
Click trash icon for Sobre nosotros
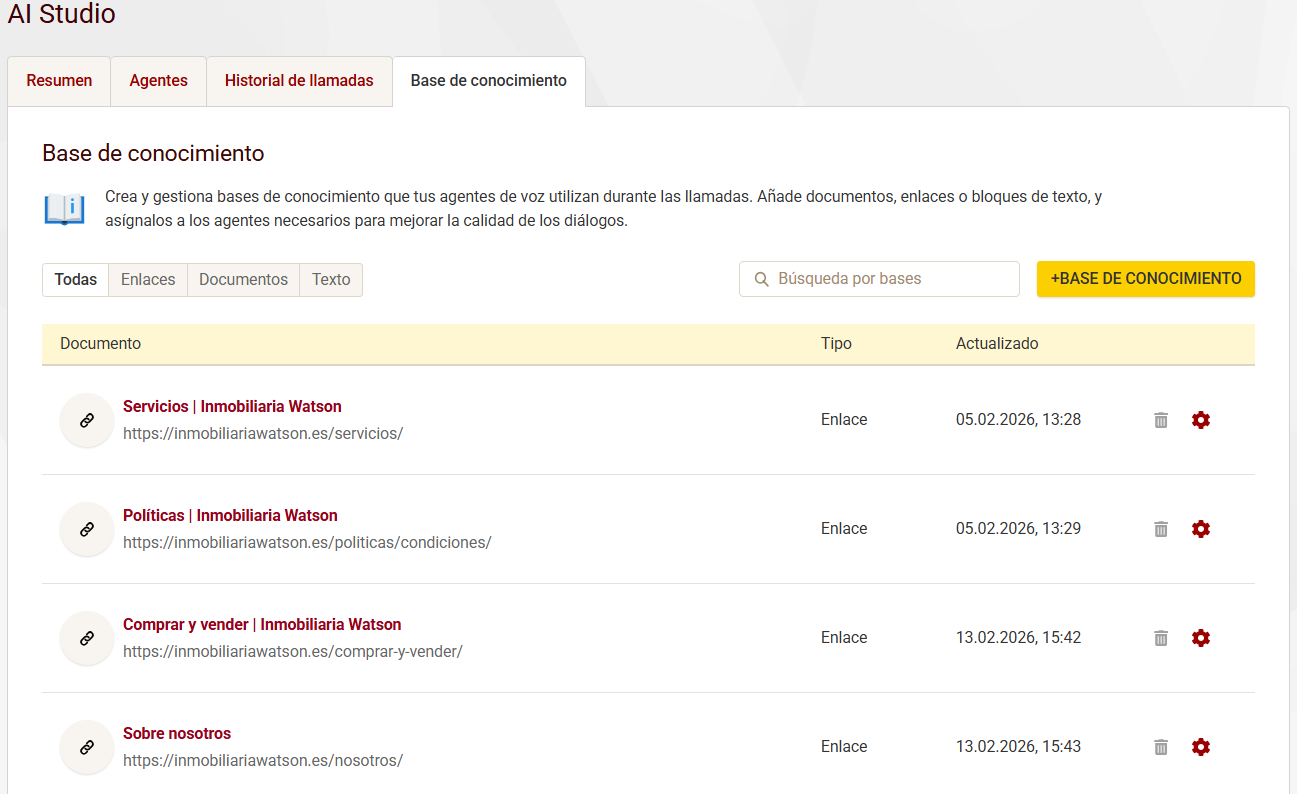pos(1161,747)
